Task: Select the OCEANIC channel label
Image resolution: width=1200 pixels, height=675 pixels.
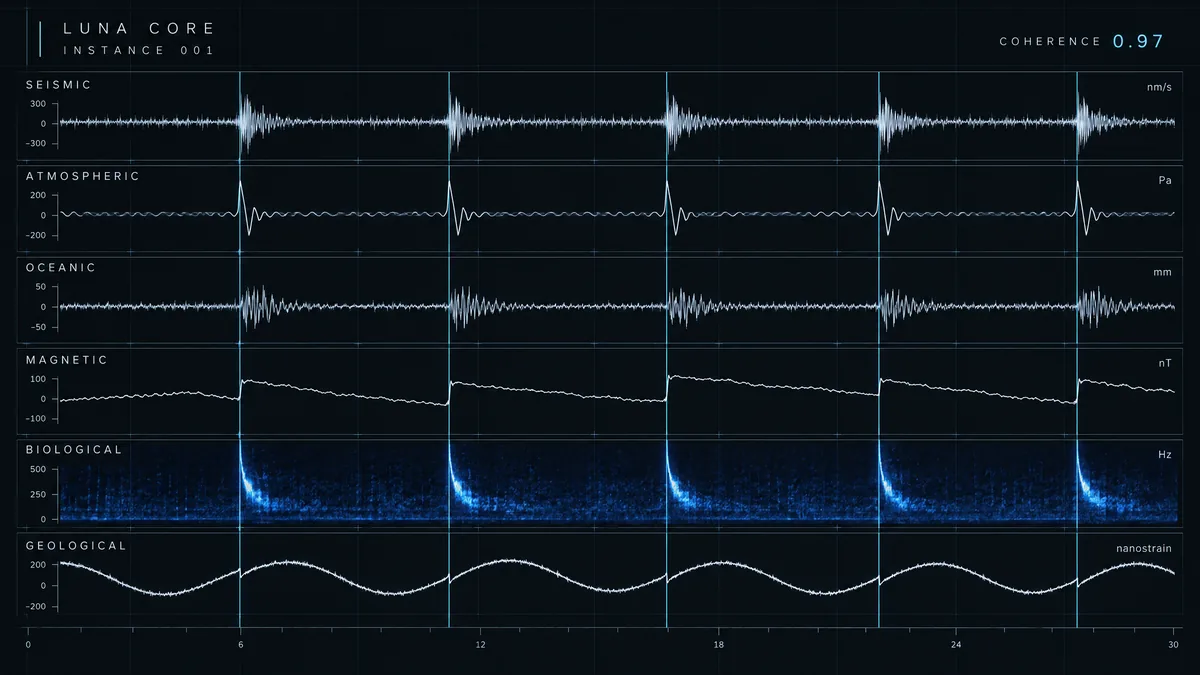Action: 61,268
